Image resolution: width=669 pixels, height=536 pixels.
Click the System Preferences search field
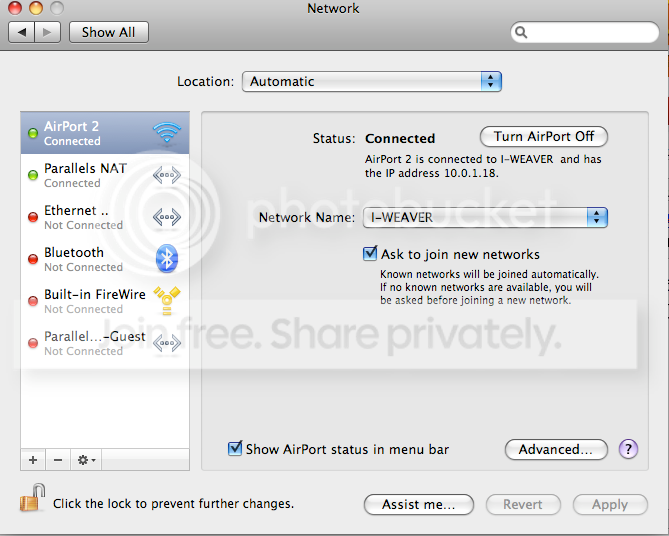(585, 32)
